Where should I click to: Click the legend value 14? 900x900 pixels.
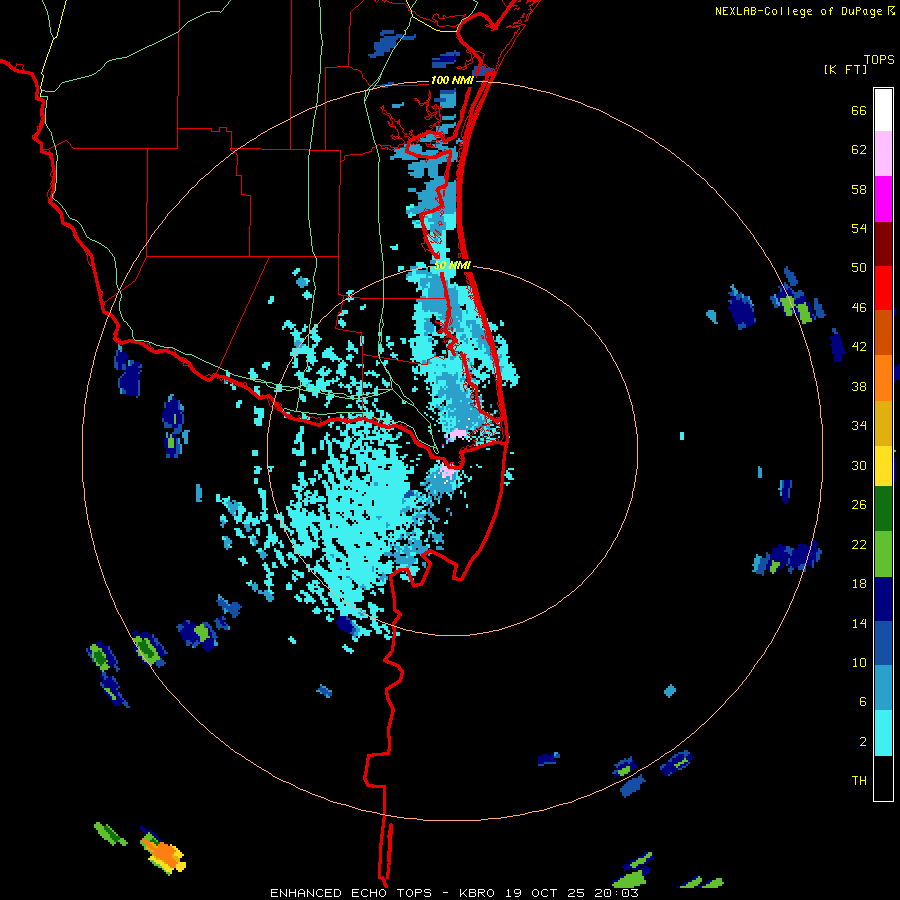859,623
